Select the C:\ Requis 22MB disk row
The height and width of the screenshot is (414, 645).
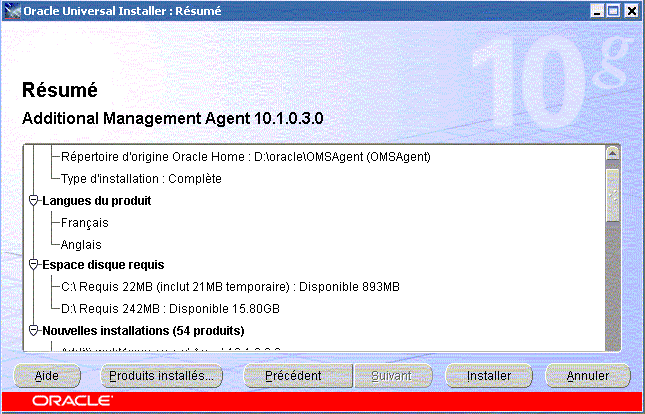click(x=230, y=287)
